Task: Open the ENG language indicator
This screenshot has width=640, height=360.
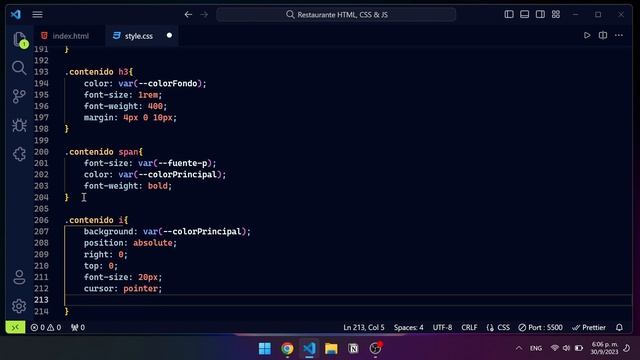Action: [536, 348]
